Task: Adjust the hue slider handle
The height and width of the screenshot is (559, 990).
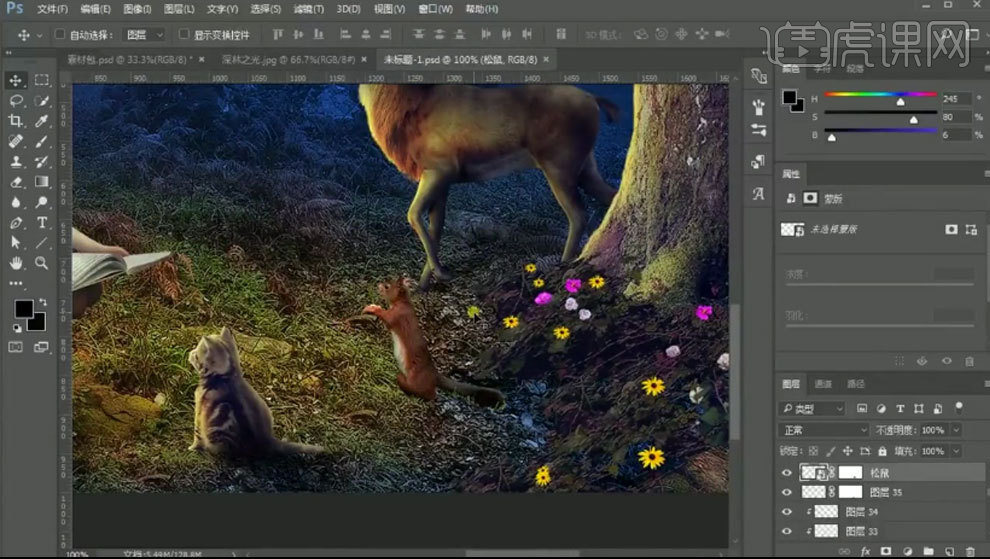Action: (x=900, y=101)
